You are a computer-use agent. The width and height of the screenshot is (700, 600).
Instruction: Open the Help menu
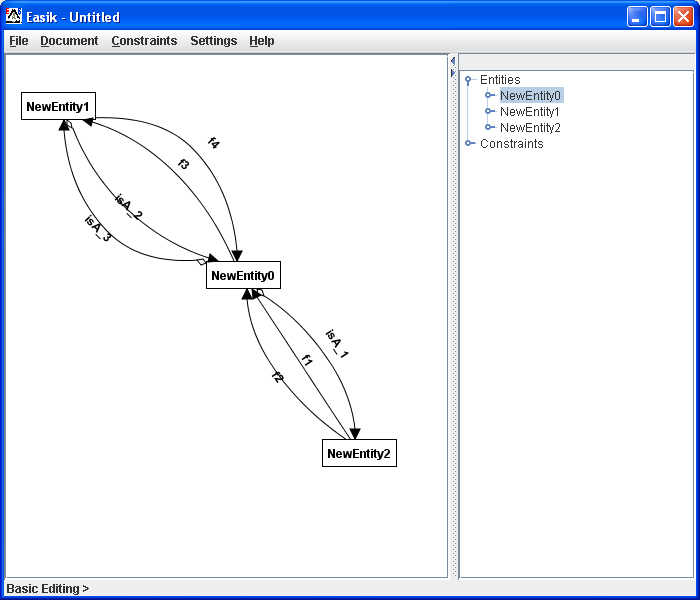262,41
